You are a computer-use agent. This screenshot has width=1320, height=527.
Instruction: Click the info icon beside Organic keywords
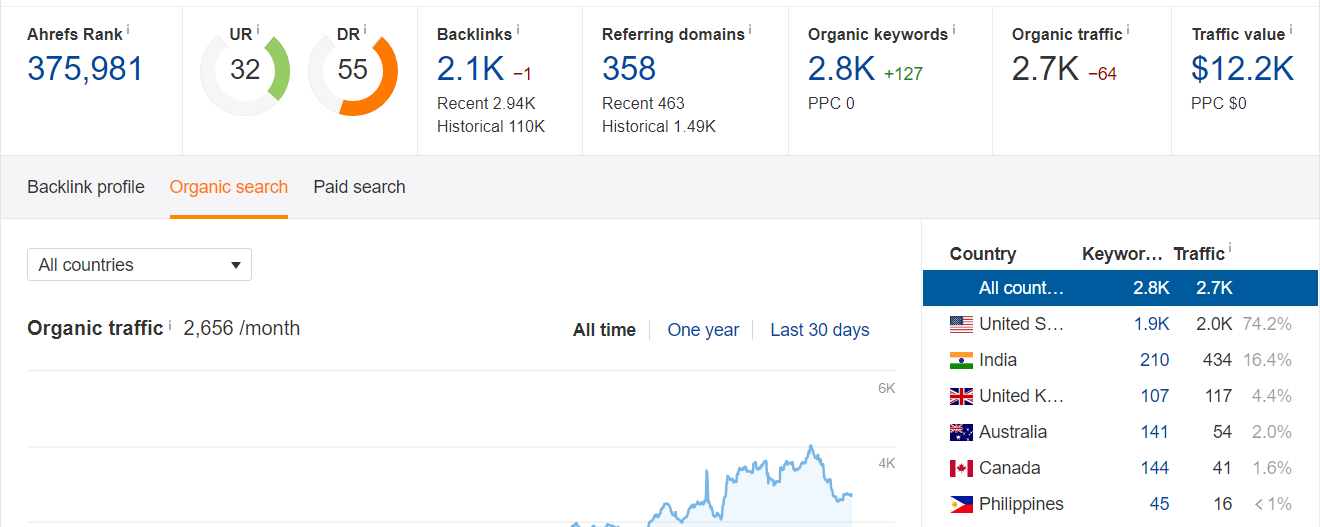click(x=953, y=30)
